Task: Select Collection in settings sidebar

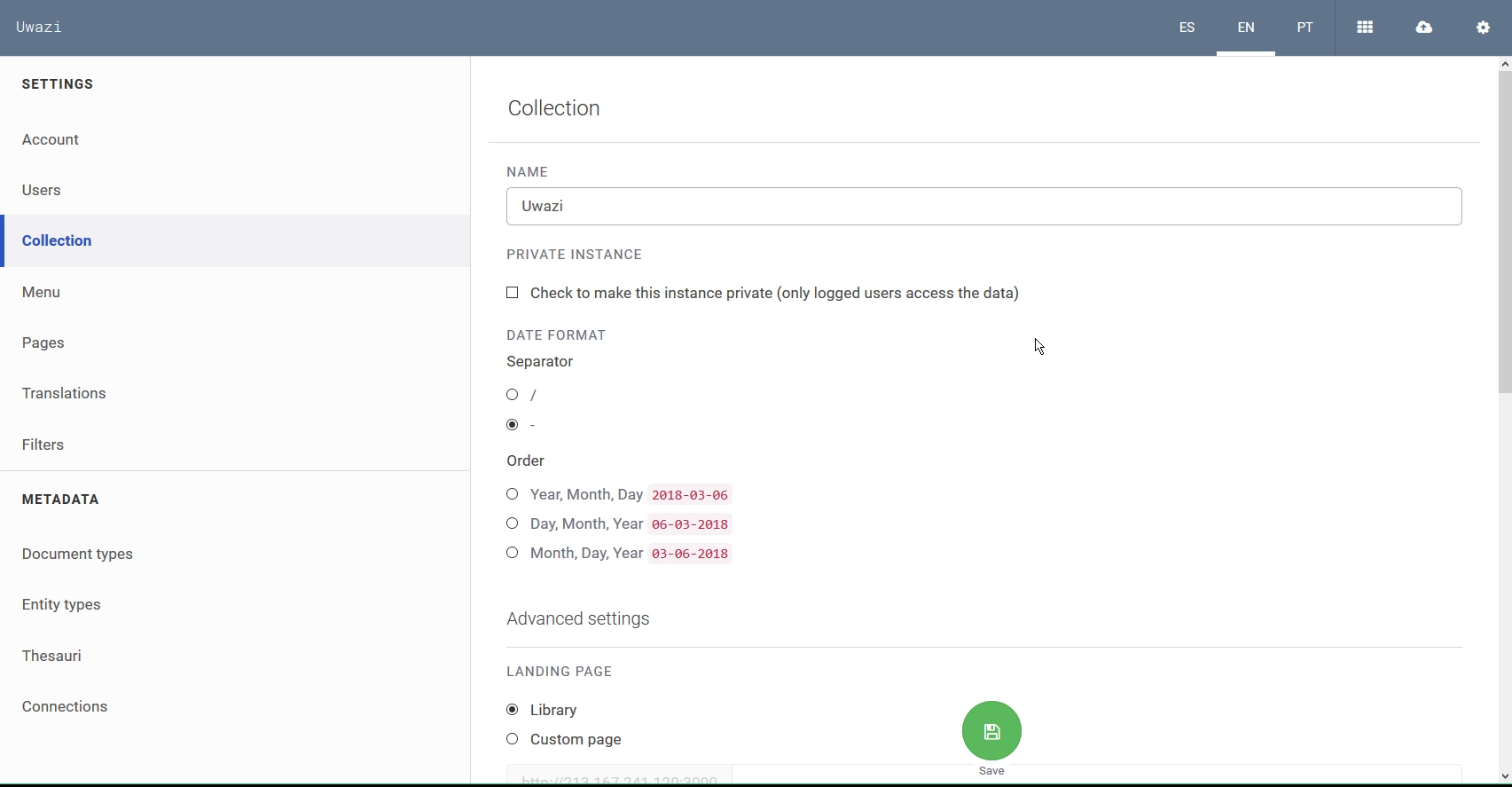Action: (x=235, y=241)
